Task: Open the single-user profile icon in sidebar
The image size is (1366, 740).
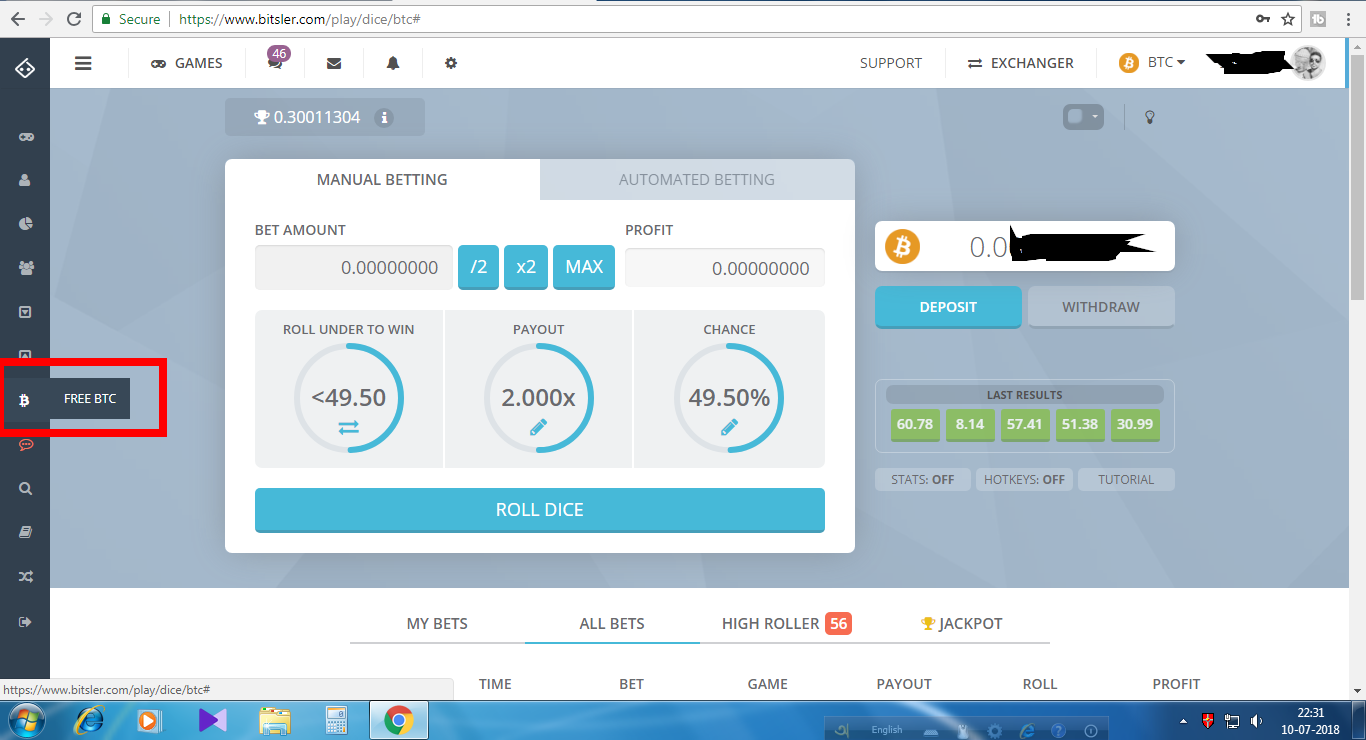Action: [x=26, y=180]
